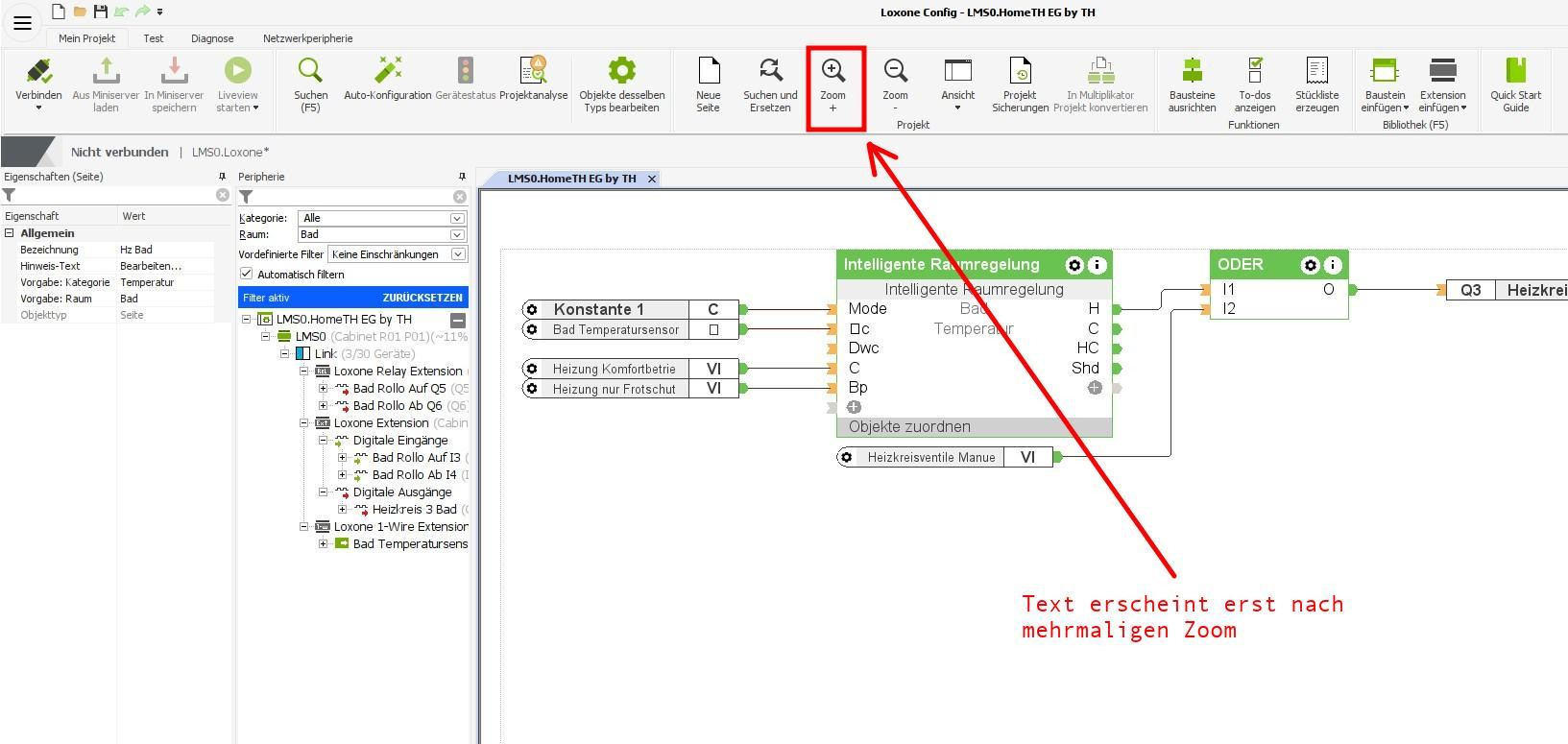Select the Bezeichnung value Hz Bad
Viewport: 1568px width, 744px height.
coord(165,250)
